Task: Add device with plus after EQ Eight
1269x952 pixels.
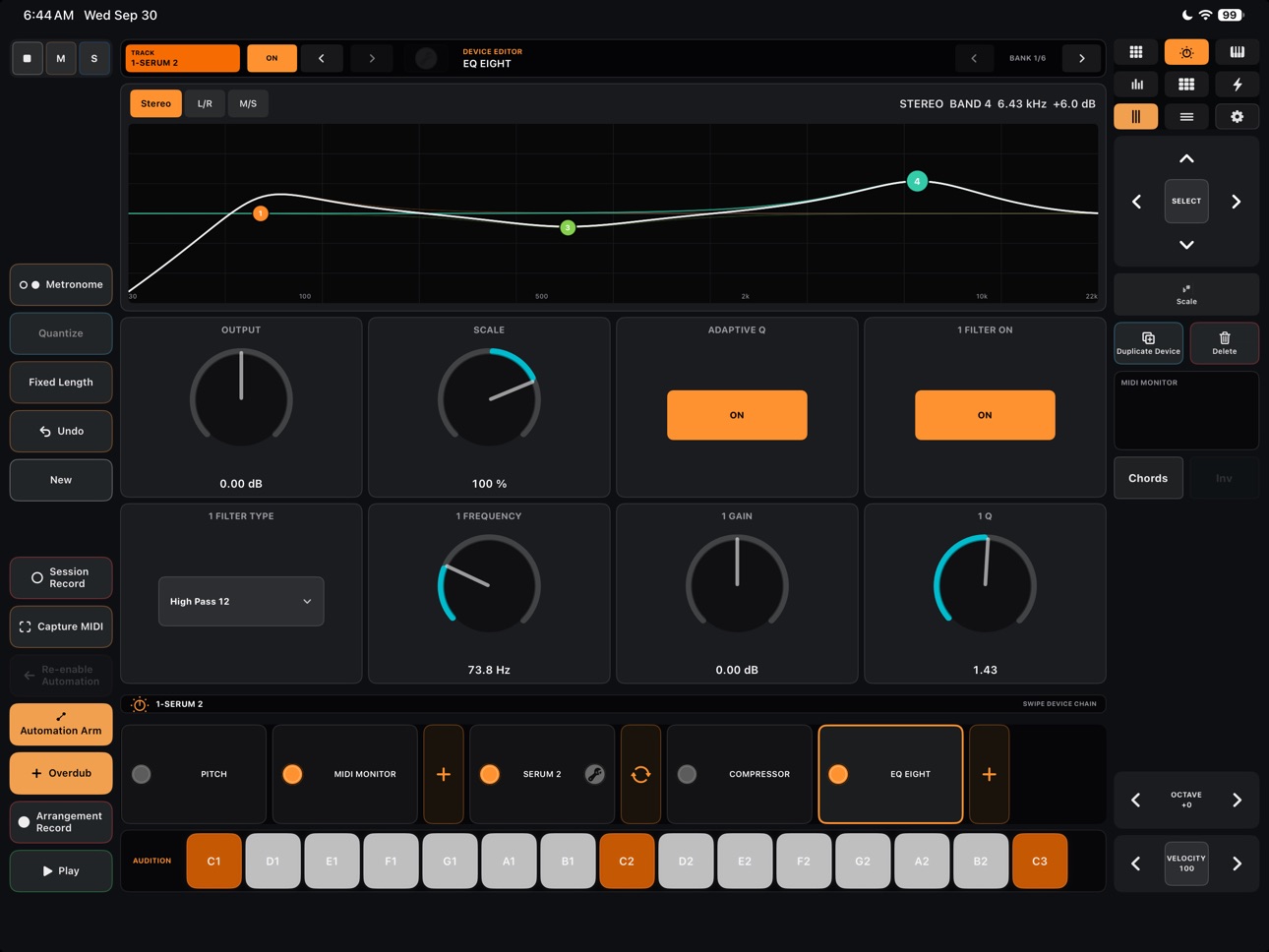Action: coord(989,774)
